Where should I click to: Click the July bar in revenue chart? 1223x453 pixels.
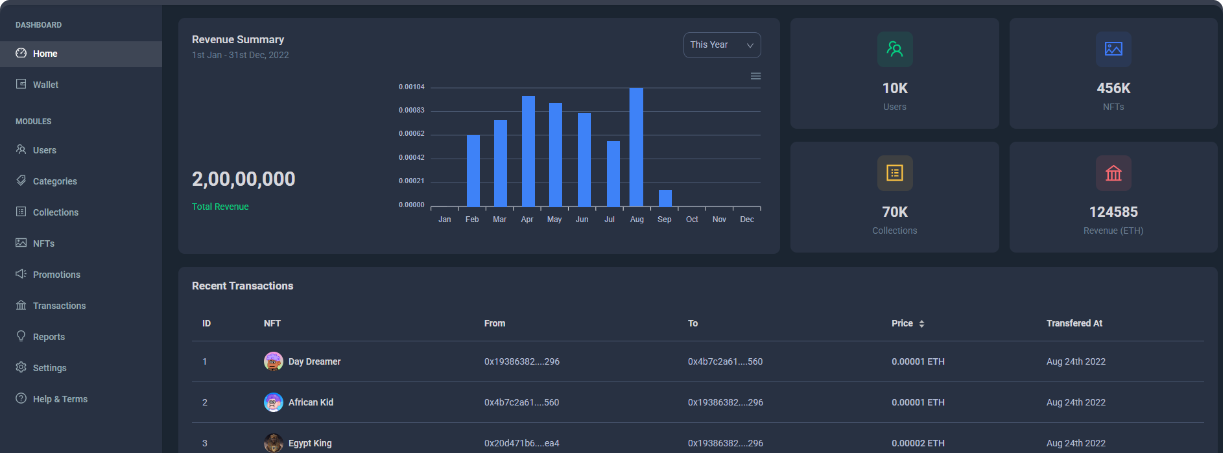click(613, 174)
